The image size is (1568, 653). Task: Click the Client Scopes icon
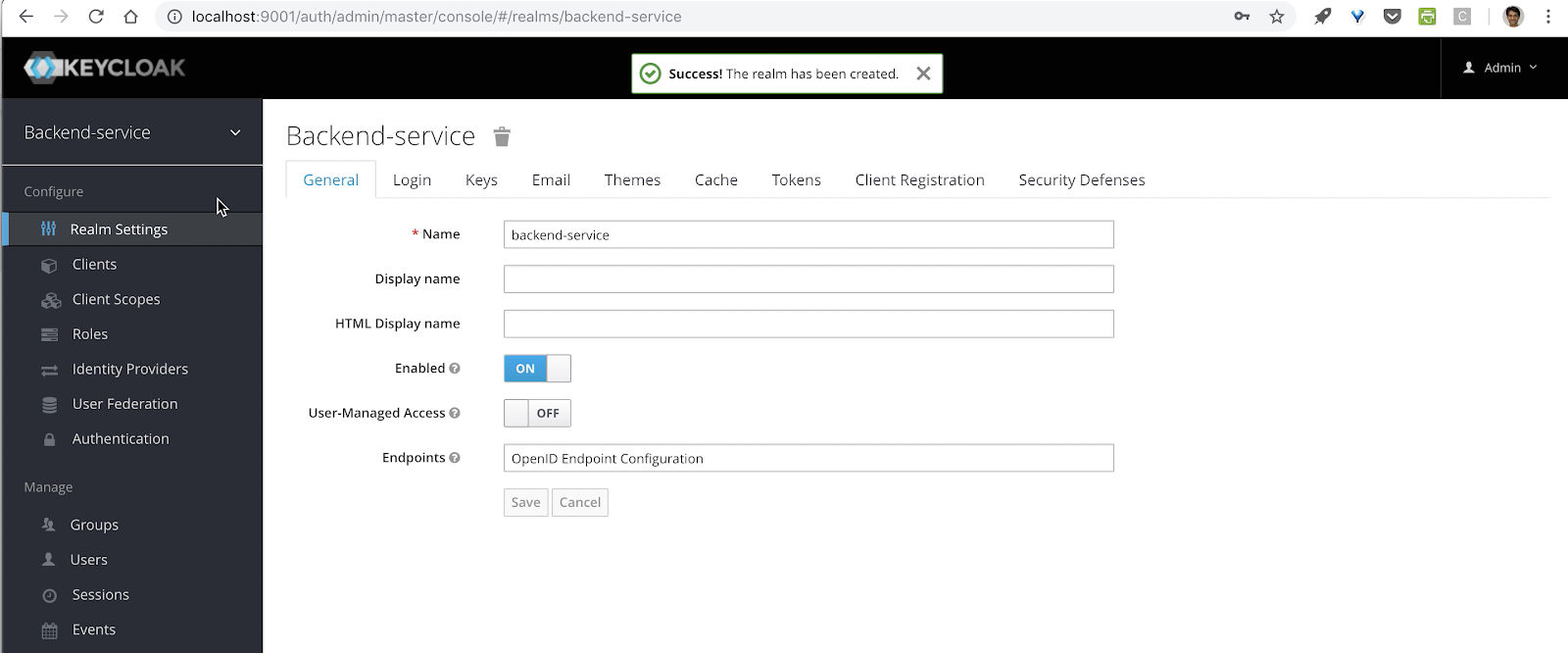(x=51, y=300)
